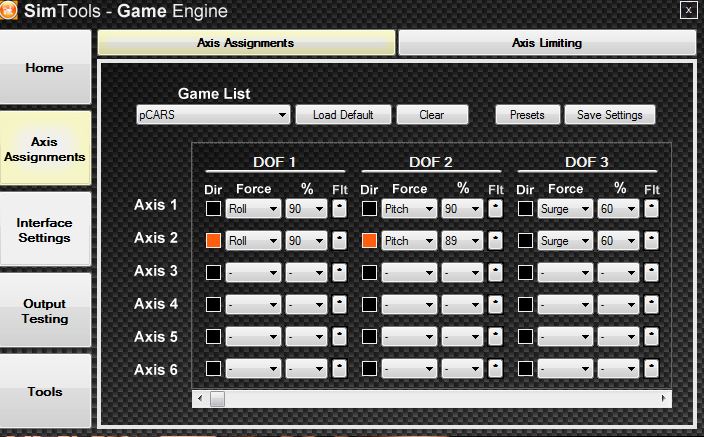704x437 pixels.
Task: Open Axis 2 DOF 1 Roll force dropdown
Action: (x=253, y=241)
